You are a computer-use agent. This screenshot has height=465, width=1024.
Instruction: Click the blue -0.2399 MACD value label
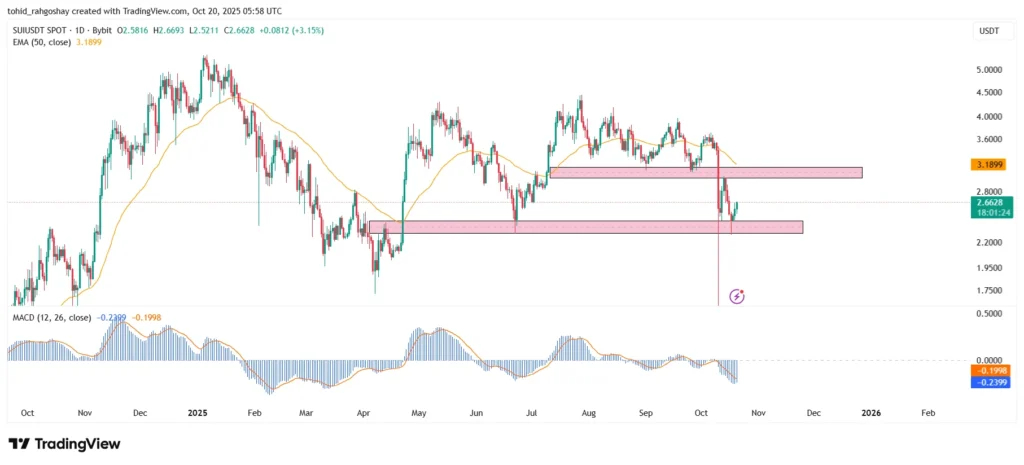click(989, 381)
